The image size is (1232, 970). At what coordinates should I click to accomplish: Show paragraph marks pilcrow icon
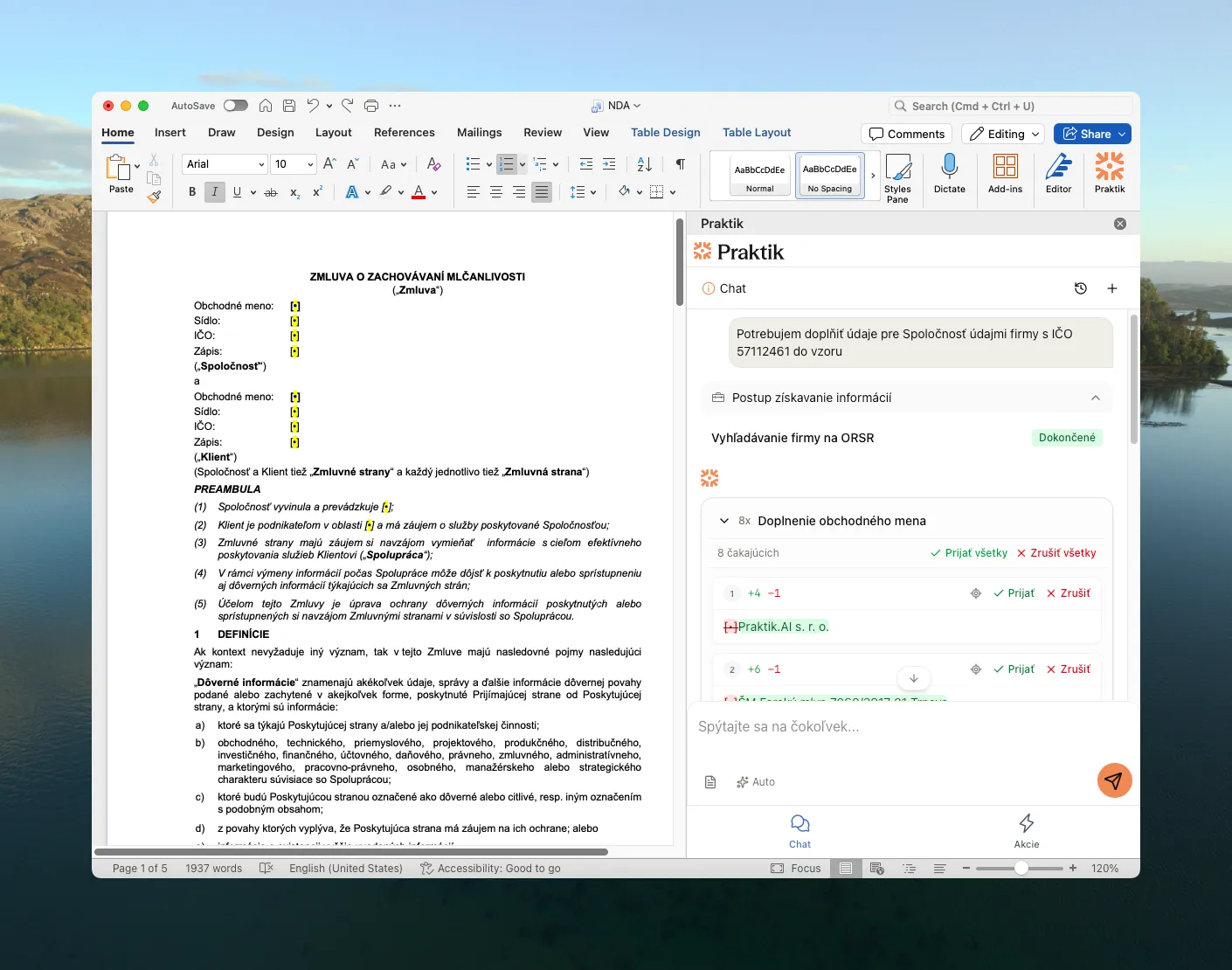(680, 164)
